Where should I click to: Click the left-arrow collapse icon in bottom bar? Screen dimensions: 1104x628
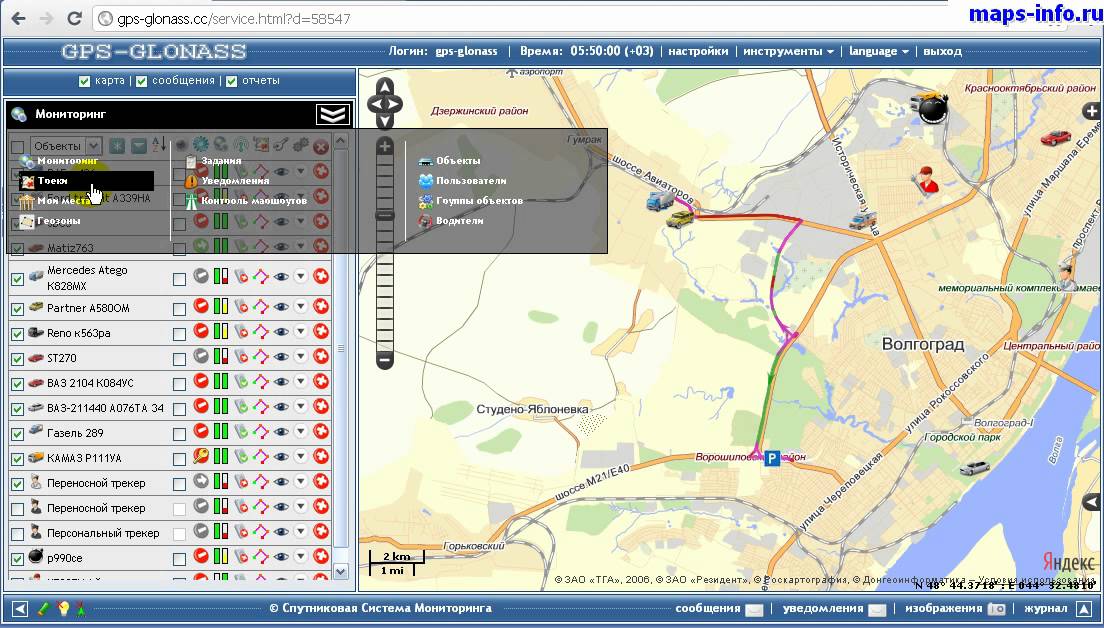[20, 608]
